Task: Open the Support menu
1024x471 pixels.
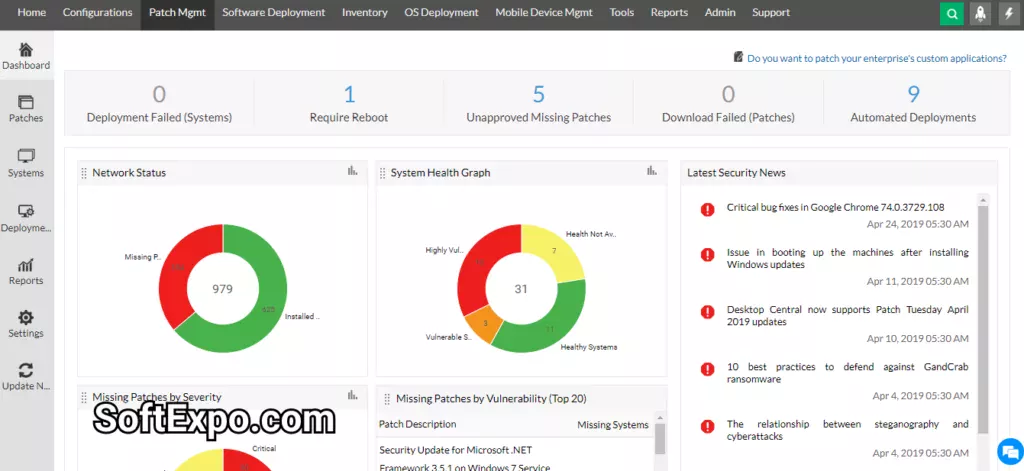Action: click(x=771, y=12)
